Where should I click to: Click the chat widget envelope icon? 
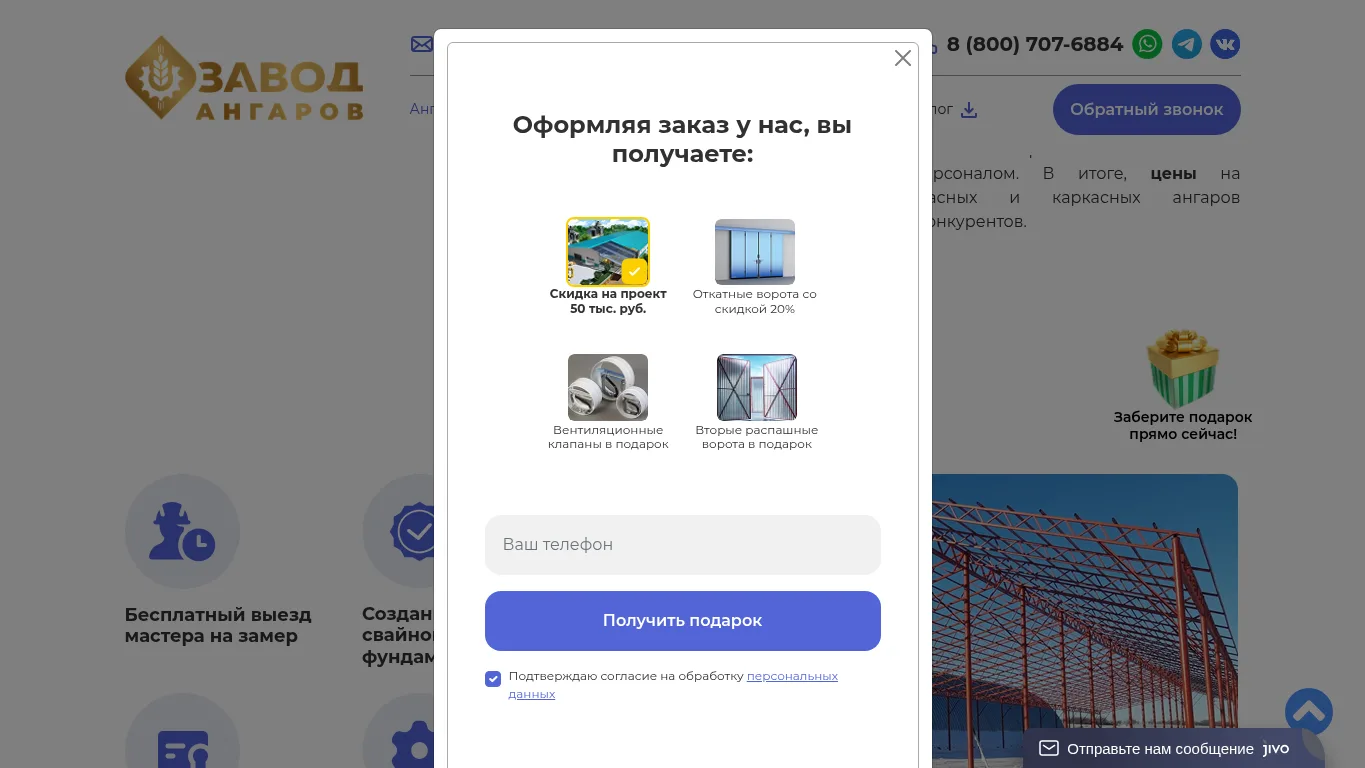click(x=1048, y=748)
